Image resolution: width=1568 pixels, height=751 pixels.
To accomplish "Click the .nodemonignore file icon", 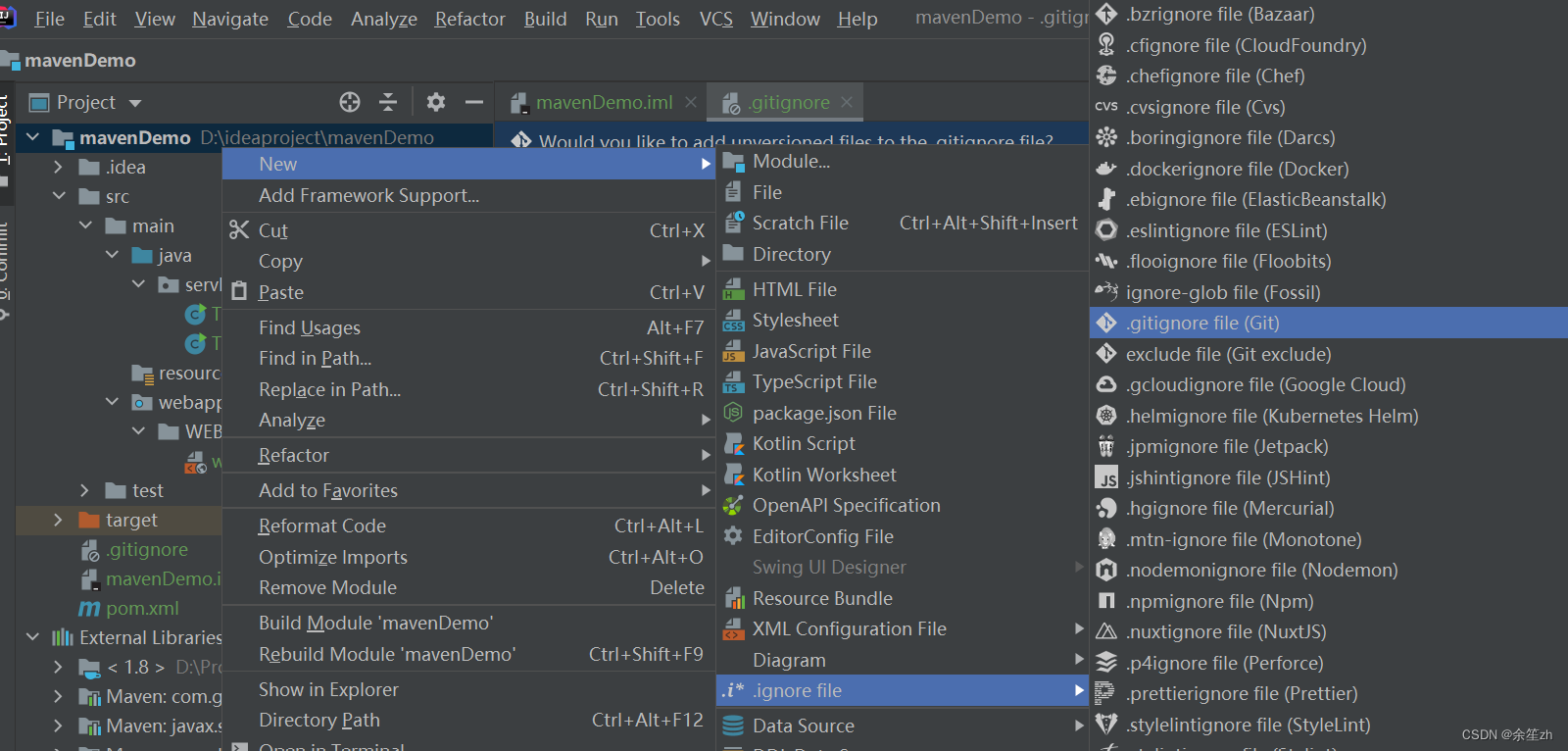I will (x=1106, y=570).
